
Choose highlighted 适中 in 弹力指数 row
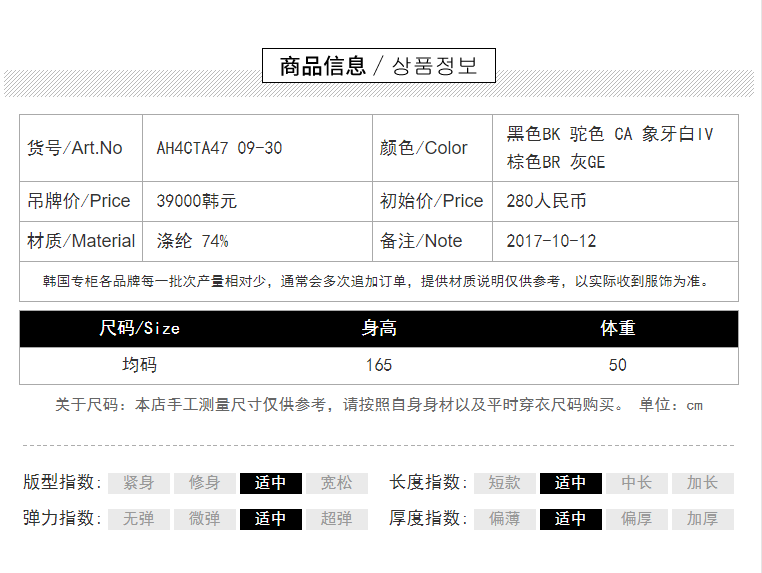pyautogui.click(x=271, y=519)
